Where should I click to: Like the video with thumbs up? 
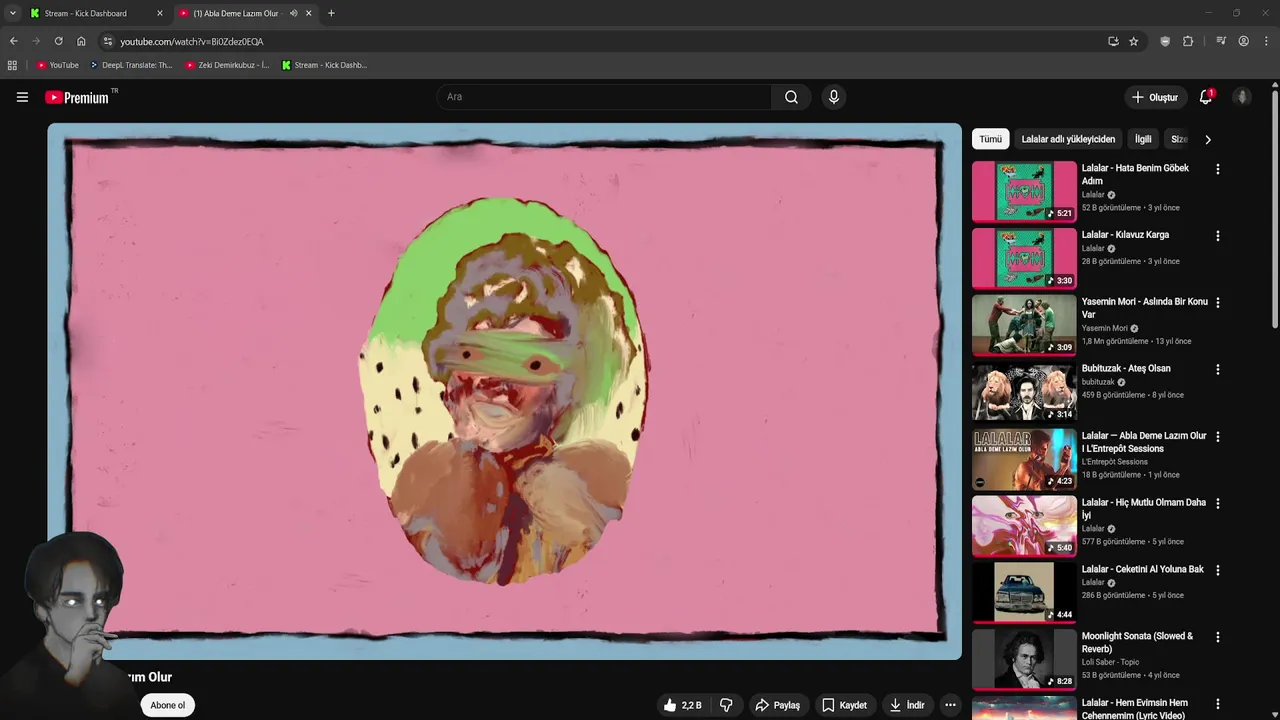(x=682, y=705)
